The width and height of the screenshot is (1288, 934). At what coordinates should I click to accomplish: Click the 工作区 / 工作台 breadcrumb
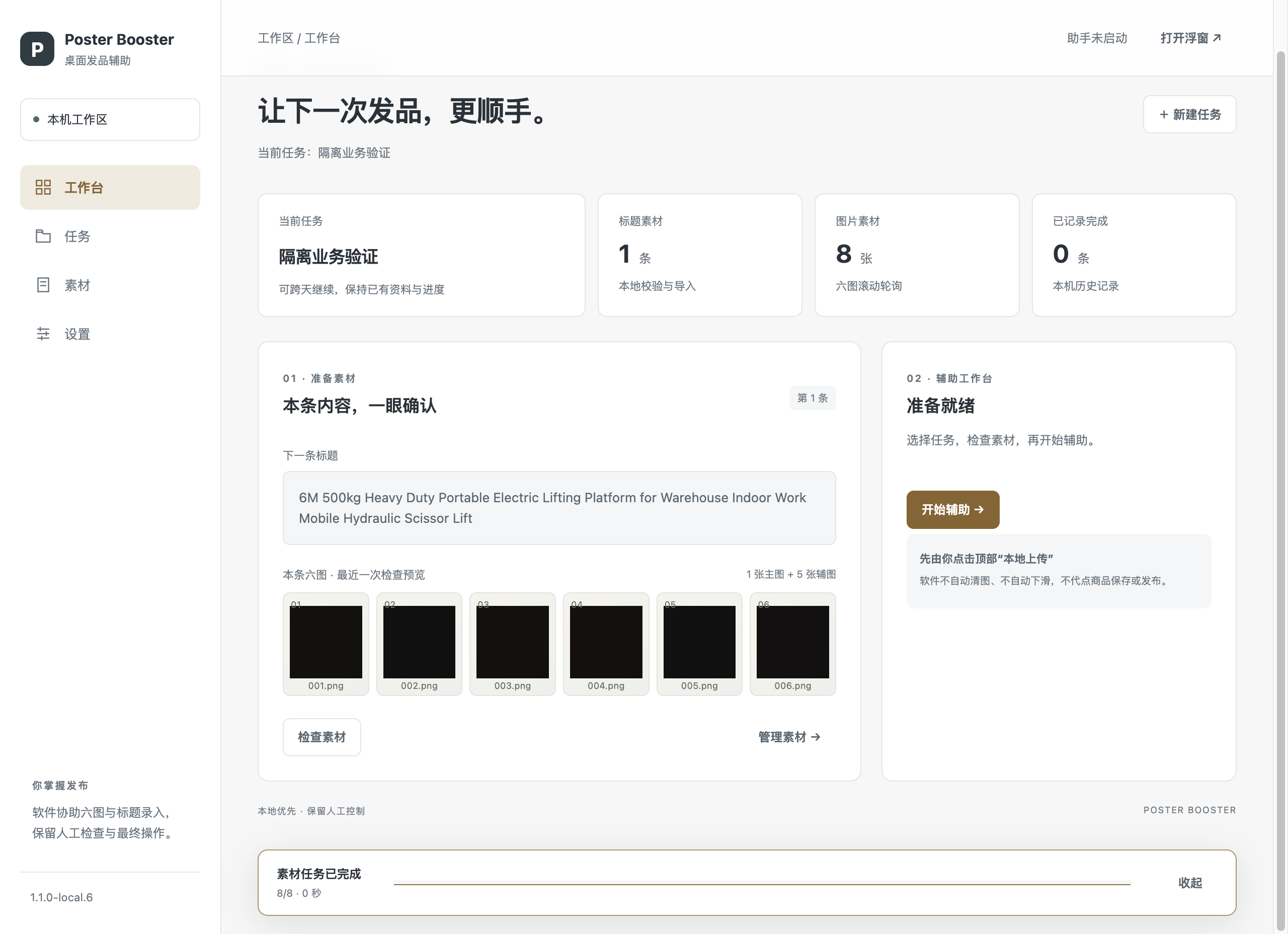[299, 38]
